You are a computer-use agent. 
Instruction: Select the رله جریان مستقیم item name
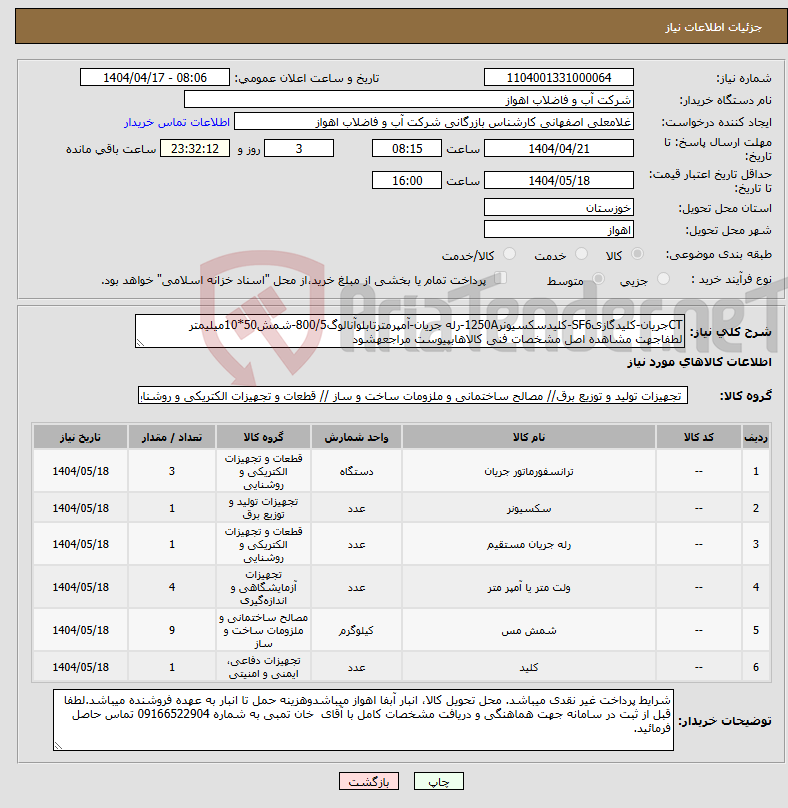tap(529, 544)
